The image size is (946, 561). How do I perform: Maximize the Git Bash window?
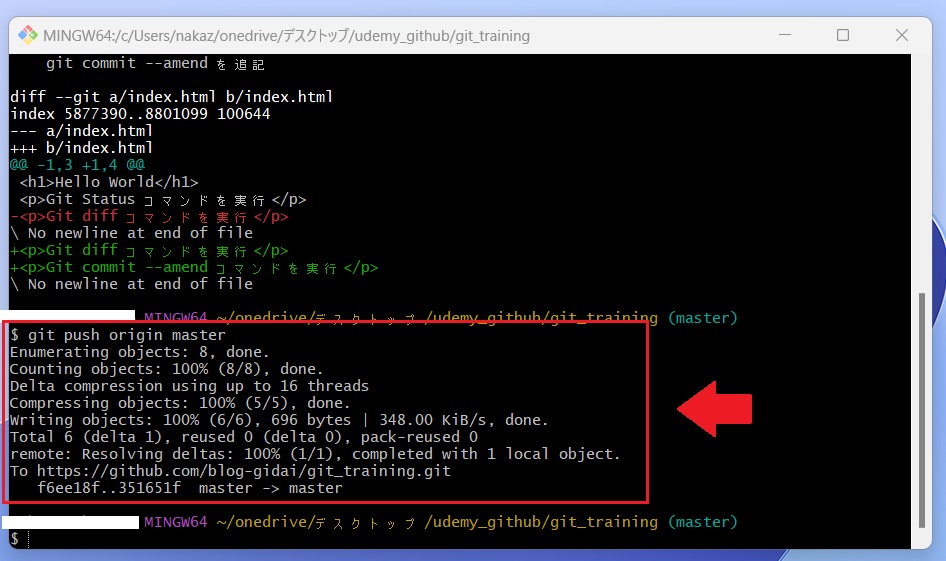(842, 35)
